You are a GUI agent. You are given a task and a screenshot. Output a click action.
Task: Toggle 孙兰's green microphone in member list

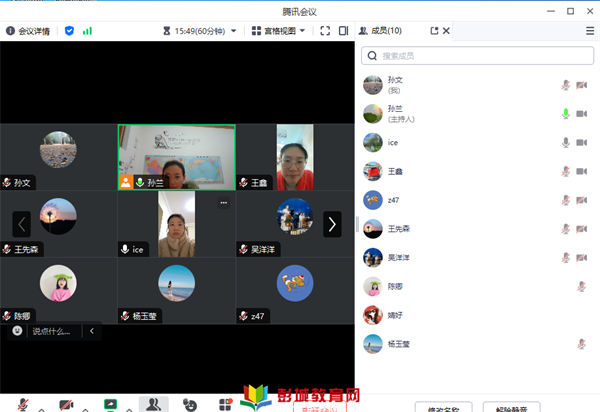pyautogui.click(x=566, y=114)
